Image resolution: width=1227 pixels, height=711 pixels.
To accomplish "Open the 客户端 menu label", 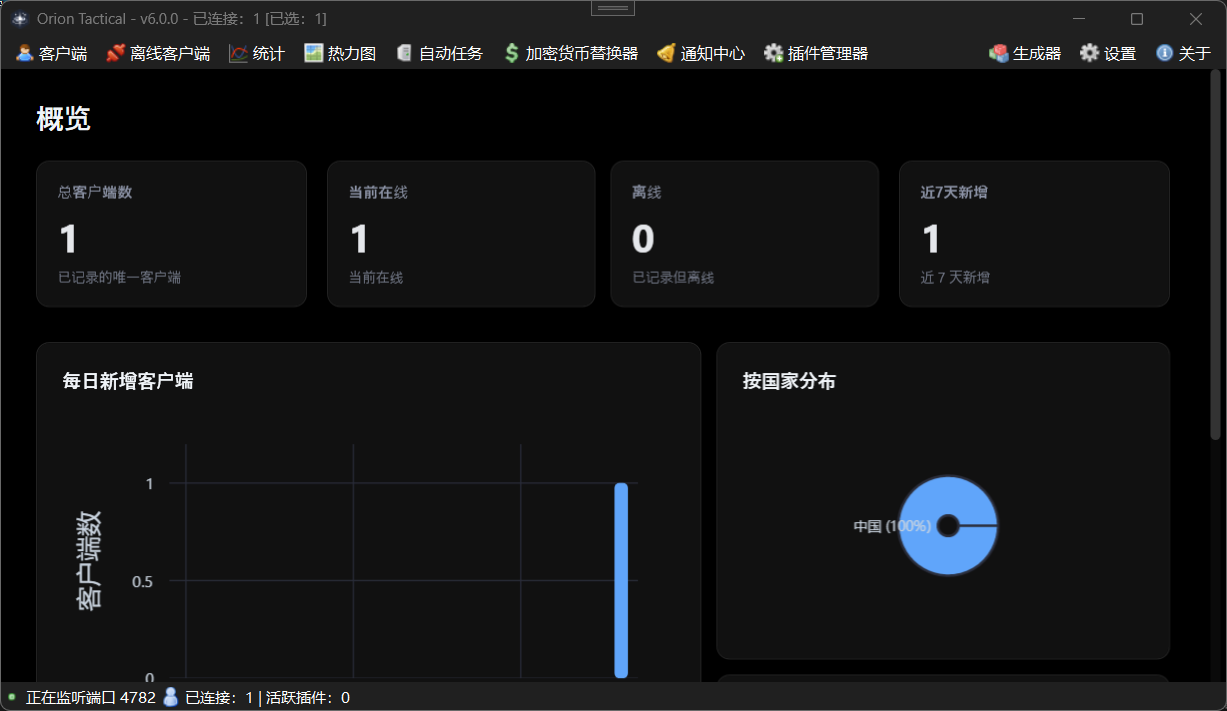I will pos(63,54).
